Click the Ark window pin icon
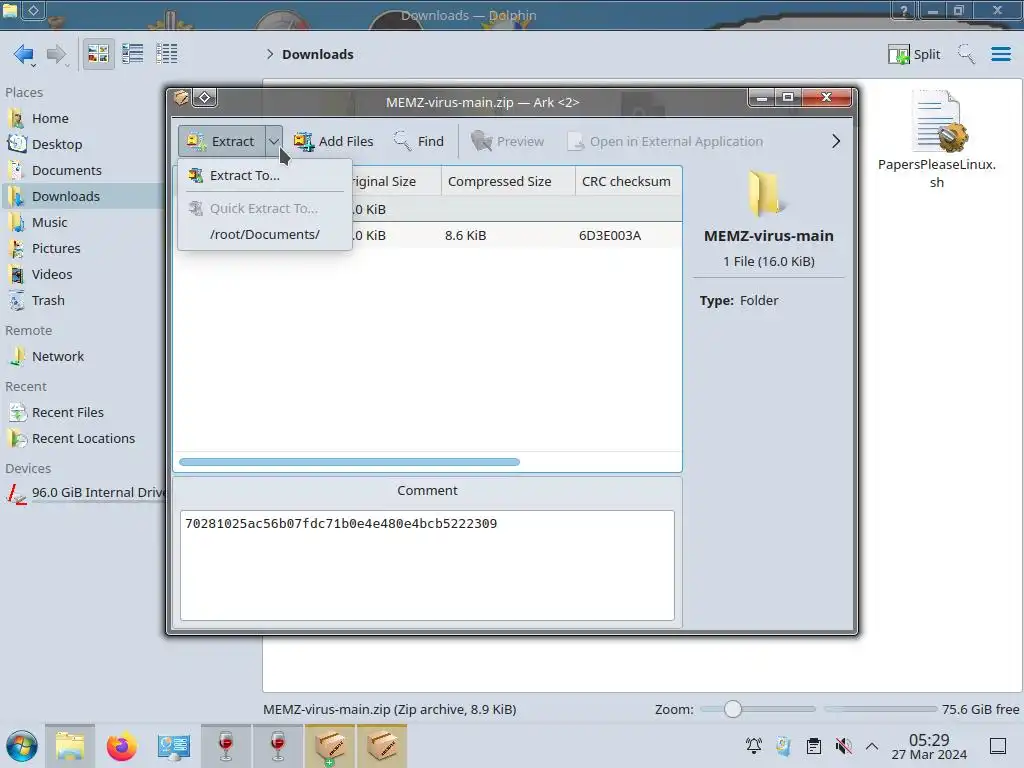 (x=204, y=97)
